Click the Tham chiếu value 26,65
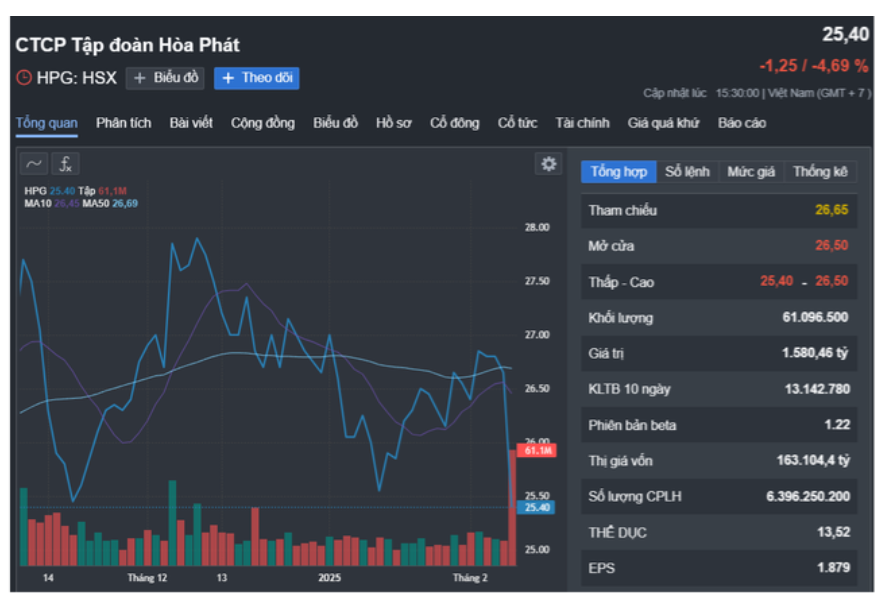Image resolution: width=881 pixels, height=597 pixels. 832,210
